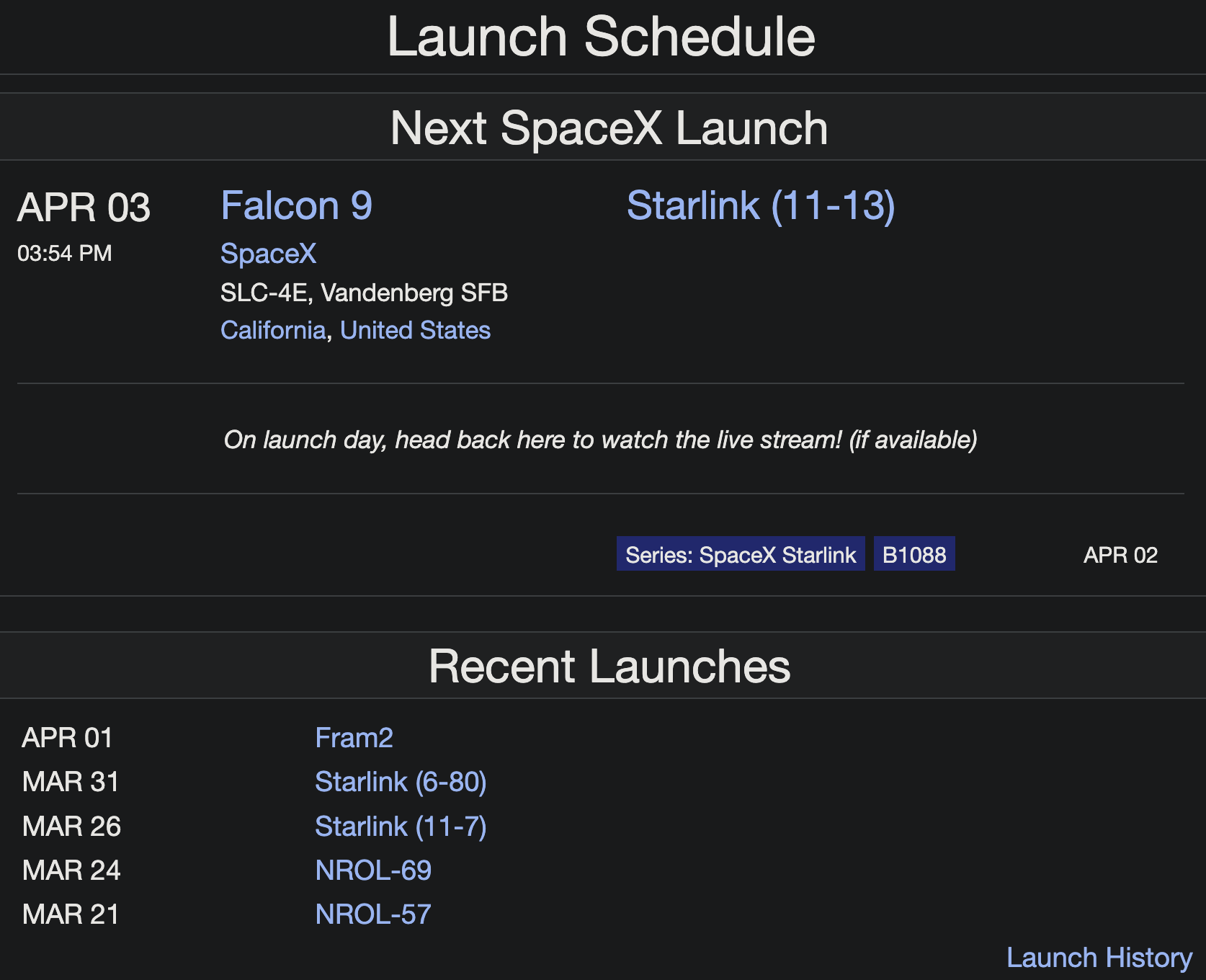Click the SLC-4E, Vandenberg SFB pad text
Image resolution: width=1206 pixels, height=980 pixels.
click(x=364, y=293)
